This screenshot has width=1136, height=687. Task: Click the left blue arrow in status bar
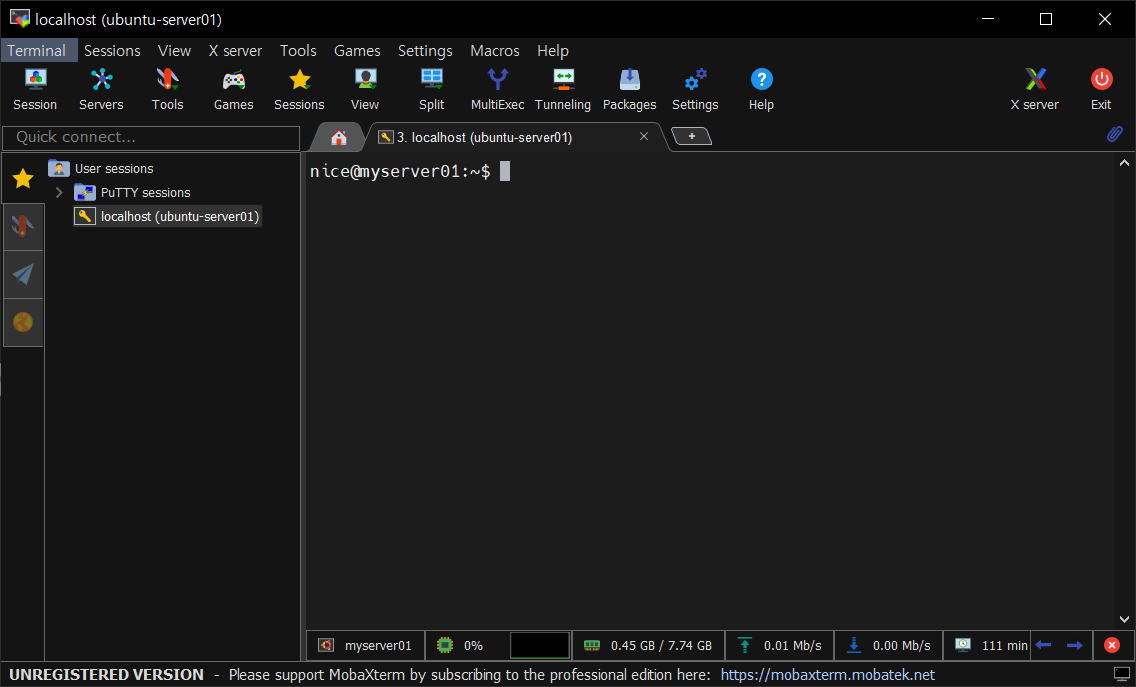[x=1043, y=645]
